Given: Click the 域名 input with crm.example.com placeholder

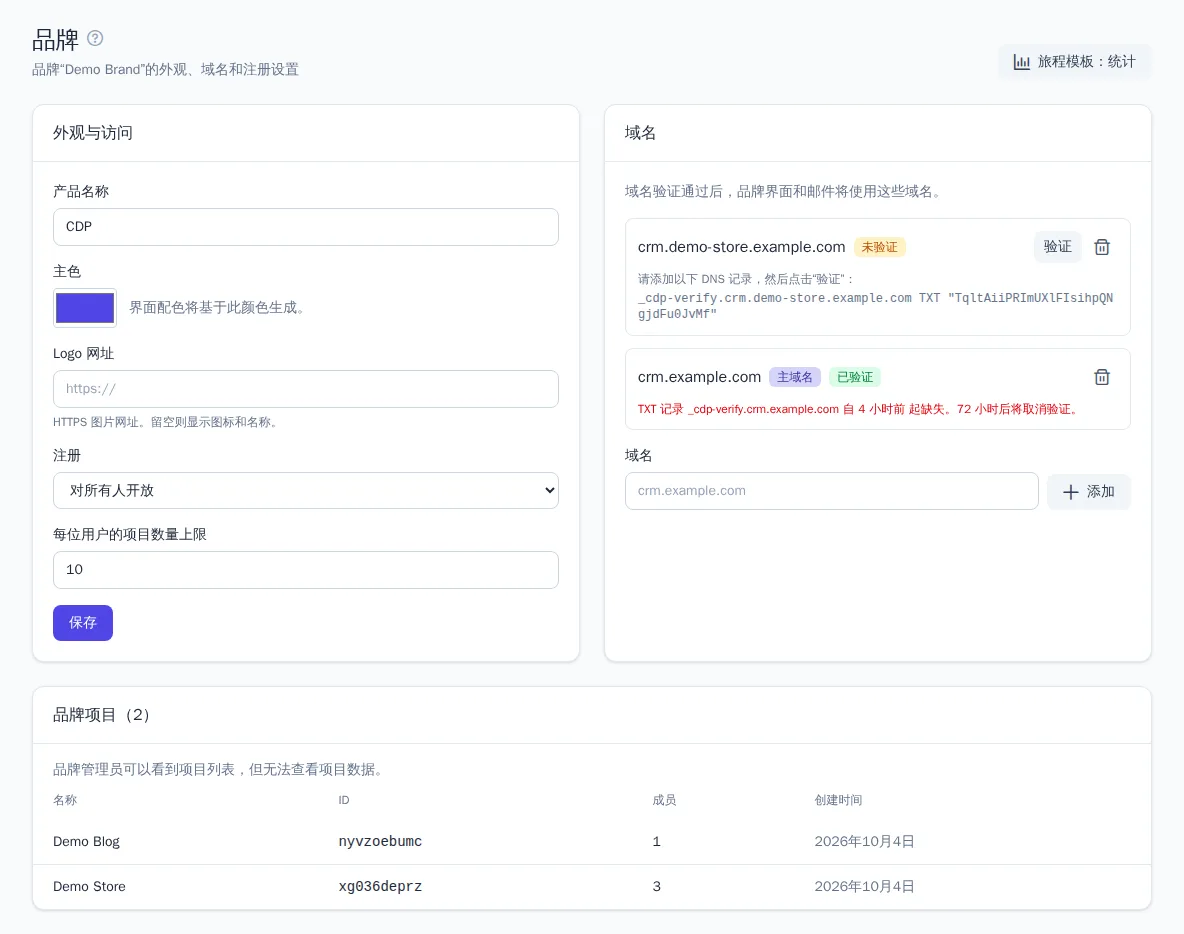Looking at the screenshot, I should pos(831,492).
